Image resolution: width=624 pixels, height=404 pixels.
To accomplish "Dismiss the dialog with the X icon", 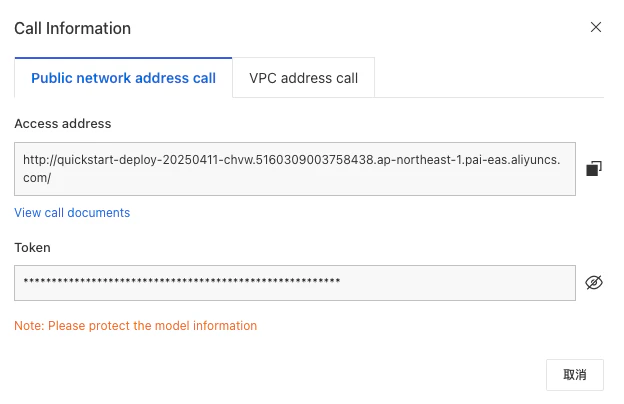I will (x=596, y=27).
